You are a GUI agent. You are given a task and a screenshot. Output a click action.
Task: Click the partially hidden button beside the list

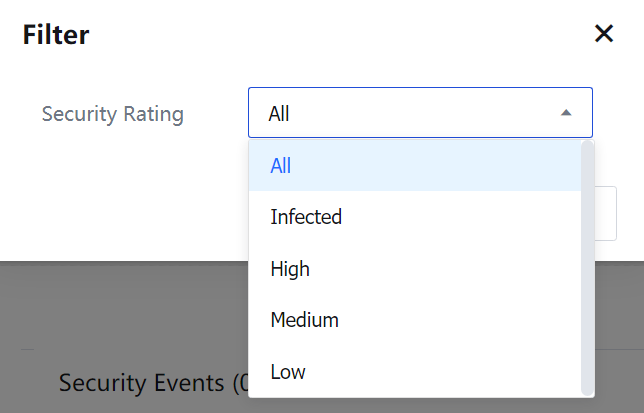pos(606,212)
